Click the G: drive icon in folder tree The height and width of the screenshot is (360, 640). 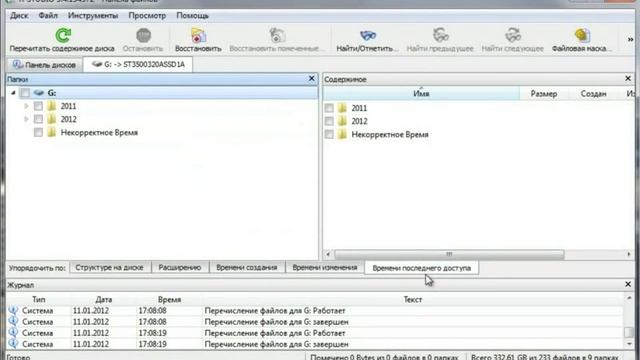pos(39,93)
